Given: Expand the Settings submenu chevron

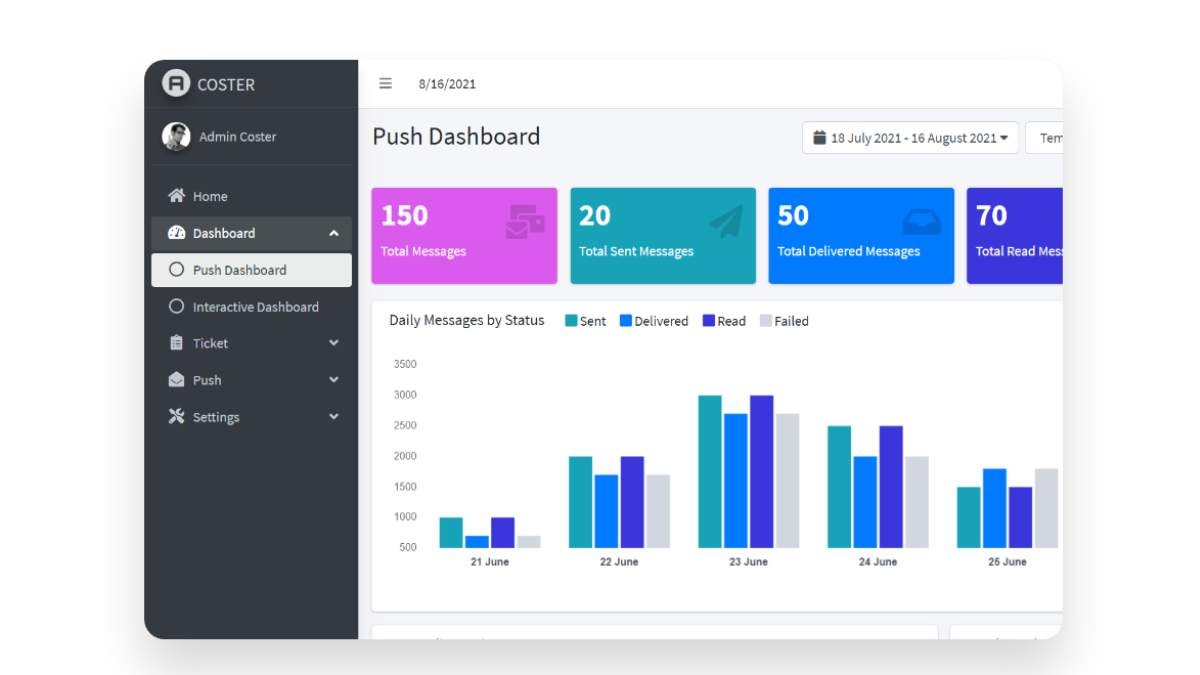Looking at the screenshot, I should click(333, 417).
